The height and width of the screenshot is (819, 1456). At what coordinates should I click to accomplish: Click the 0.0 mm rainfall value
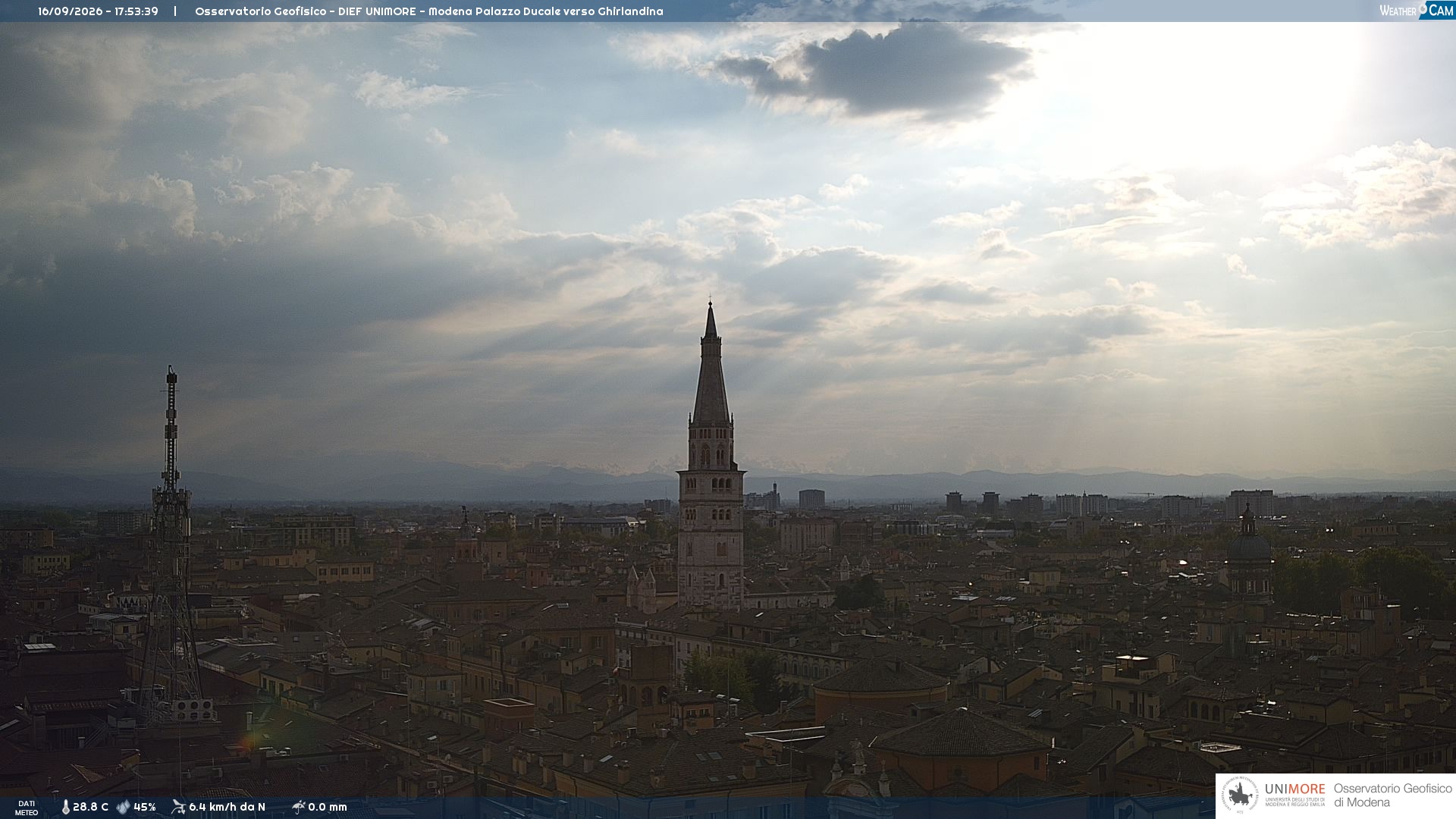tap(328, 807)
